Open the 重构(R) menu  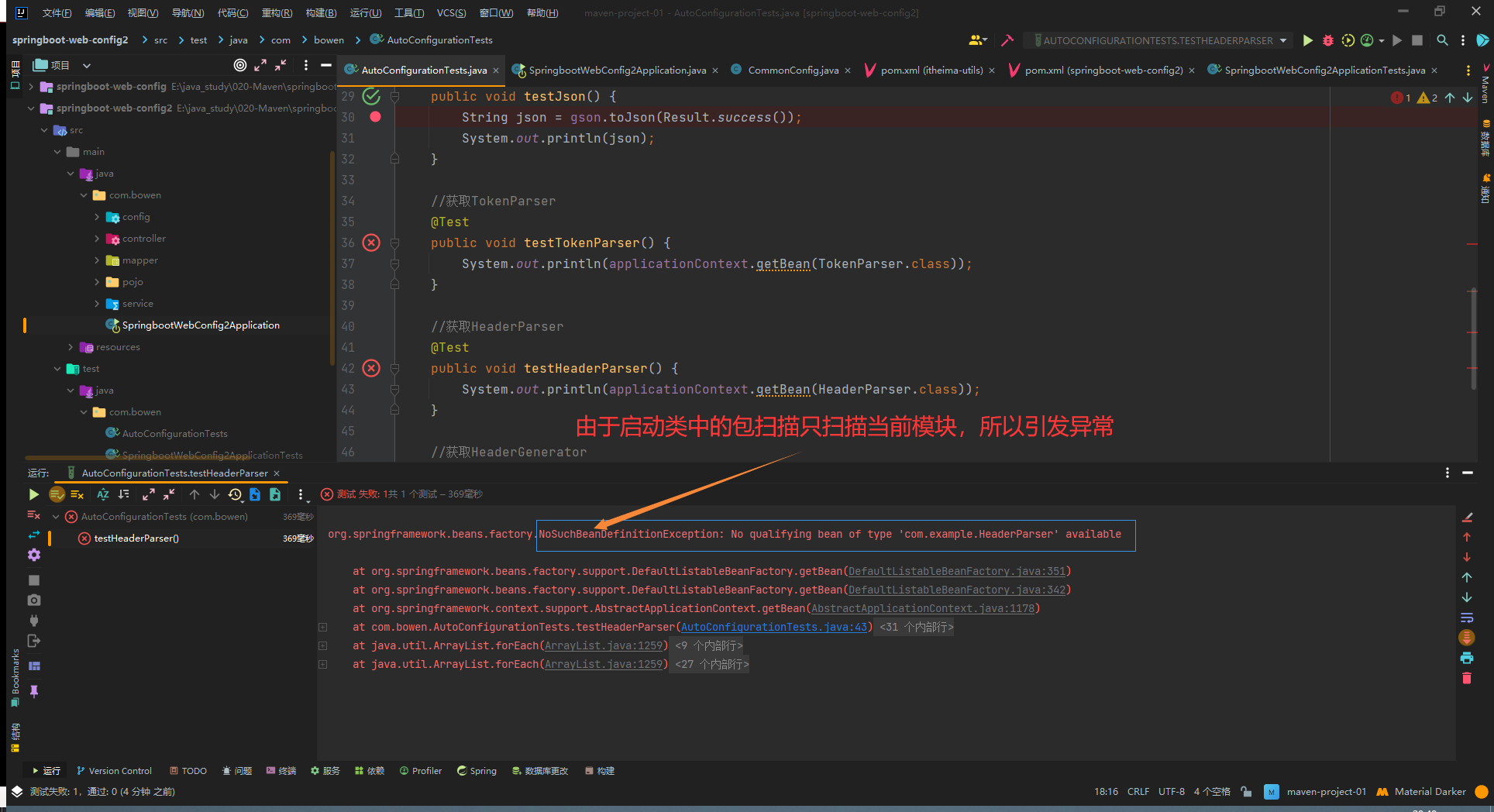[x=277, y=13]
